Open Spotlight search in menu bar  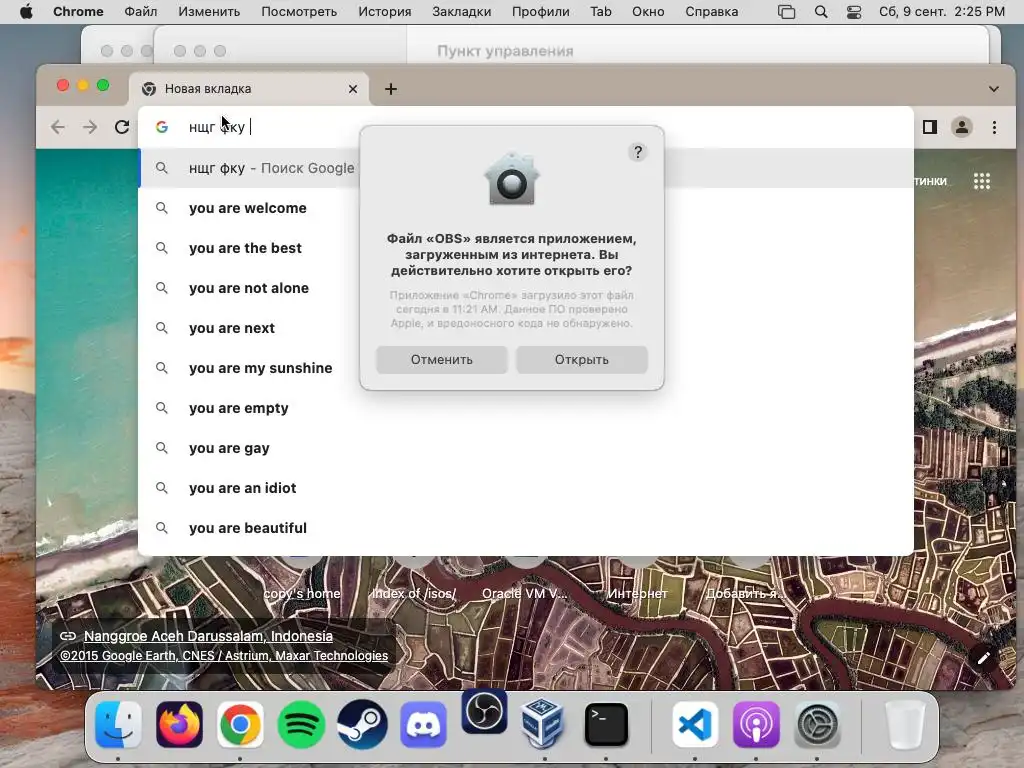(x=821, y=12)
